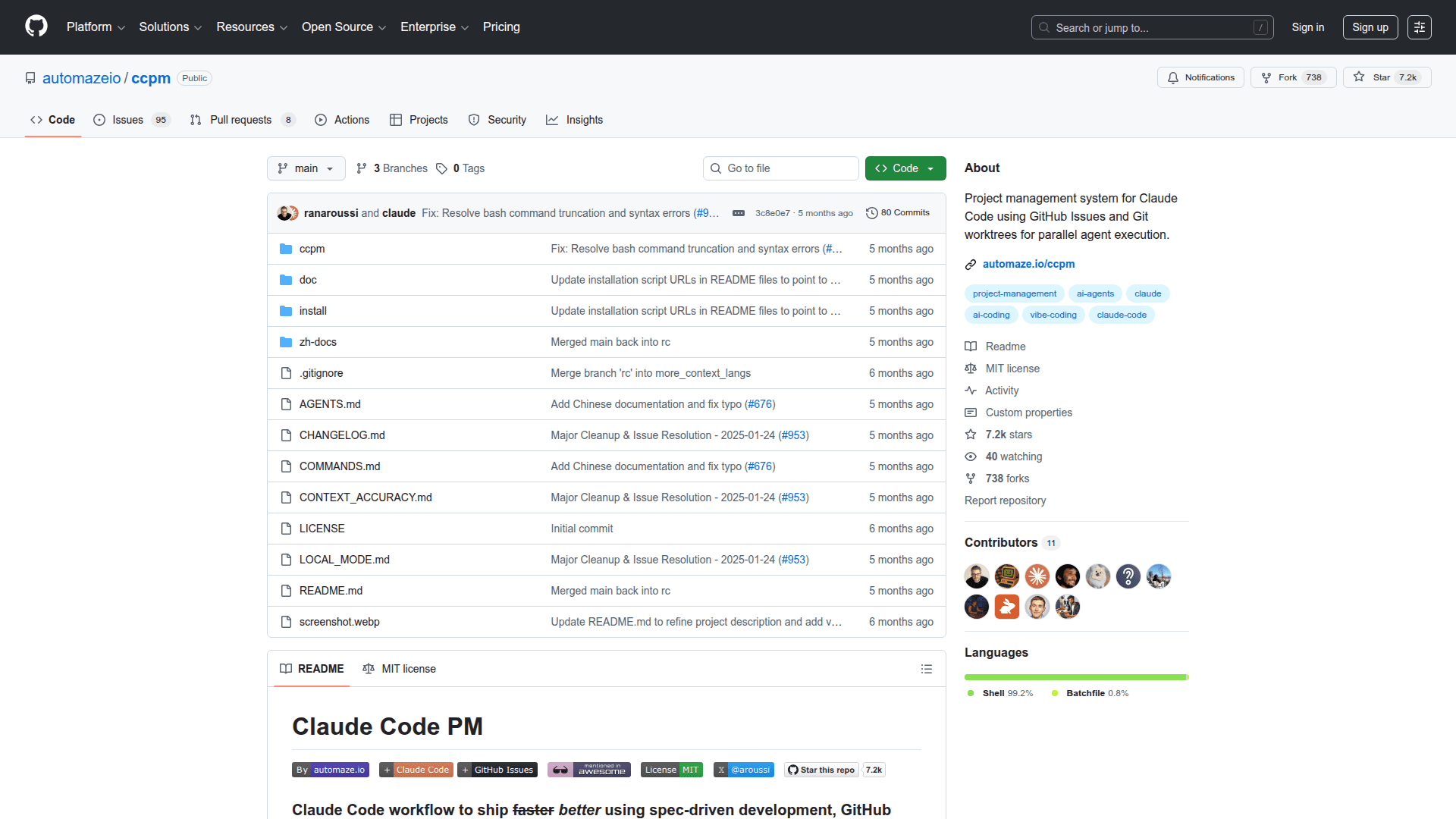Open the top-right appearance settings icon
1456x819 pixels.
[x=1419, y=27]
